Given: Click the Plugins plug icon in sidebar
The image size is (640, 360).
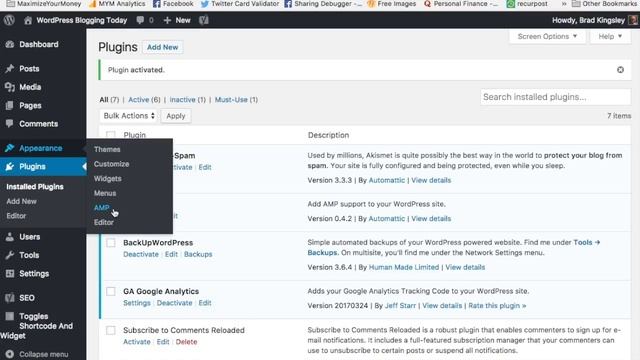Looking at the screenshot, I should click(x=10, y=167).
